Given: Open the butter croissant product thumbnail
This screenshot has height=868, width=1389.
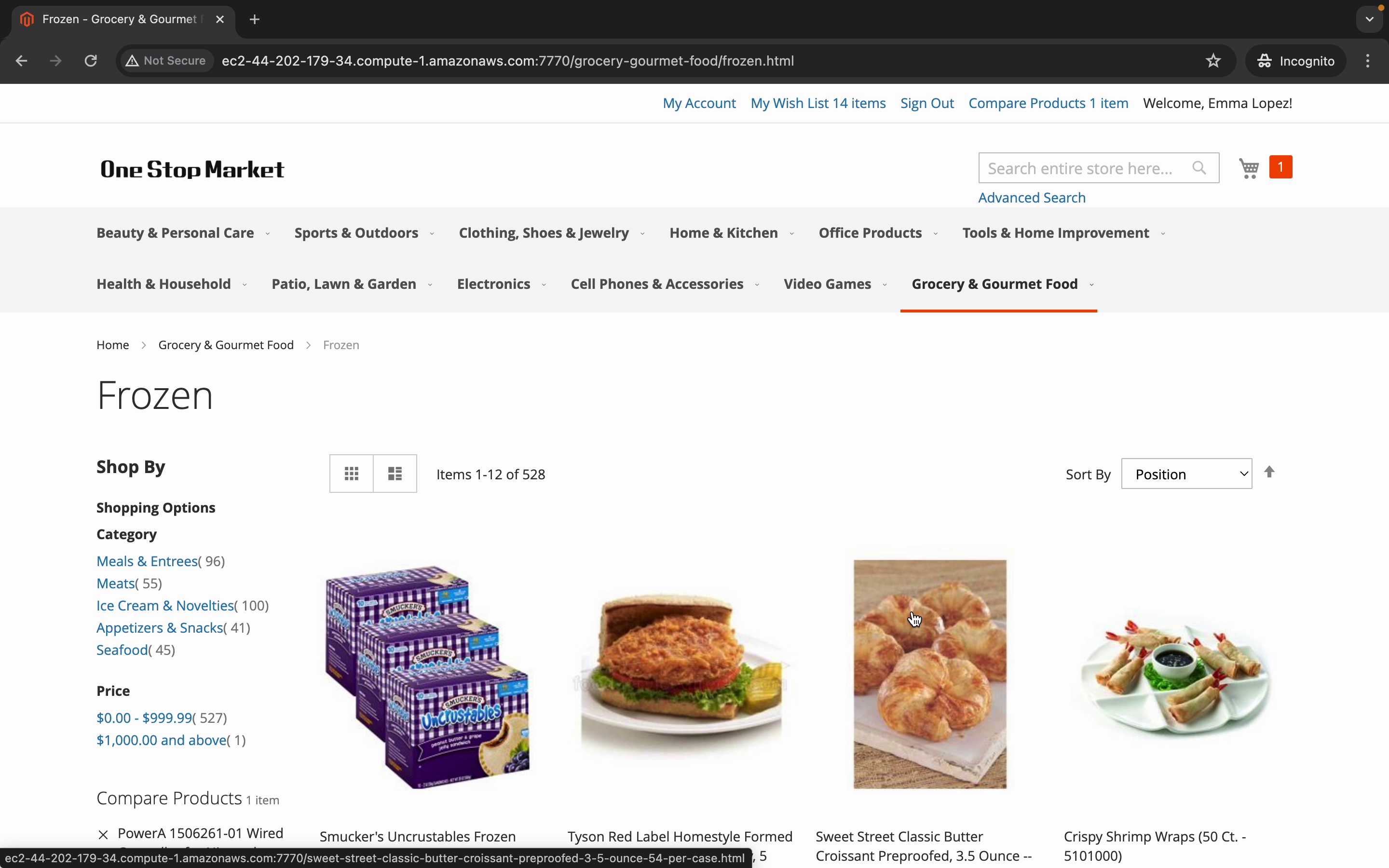Looking at the screenshot, I should 930,675.
